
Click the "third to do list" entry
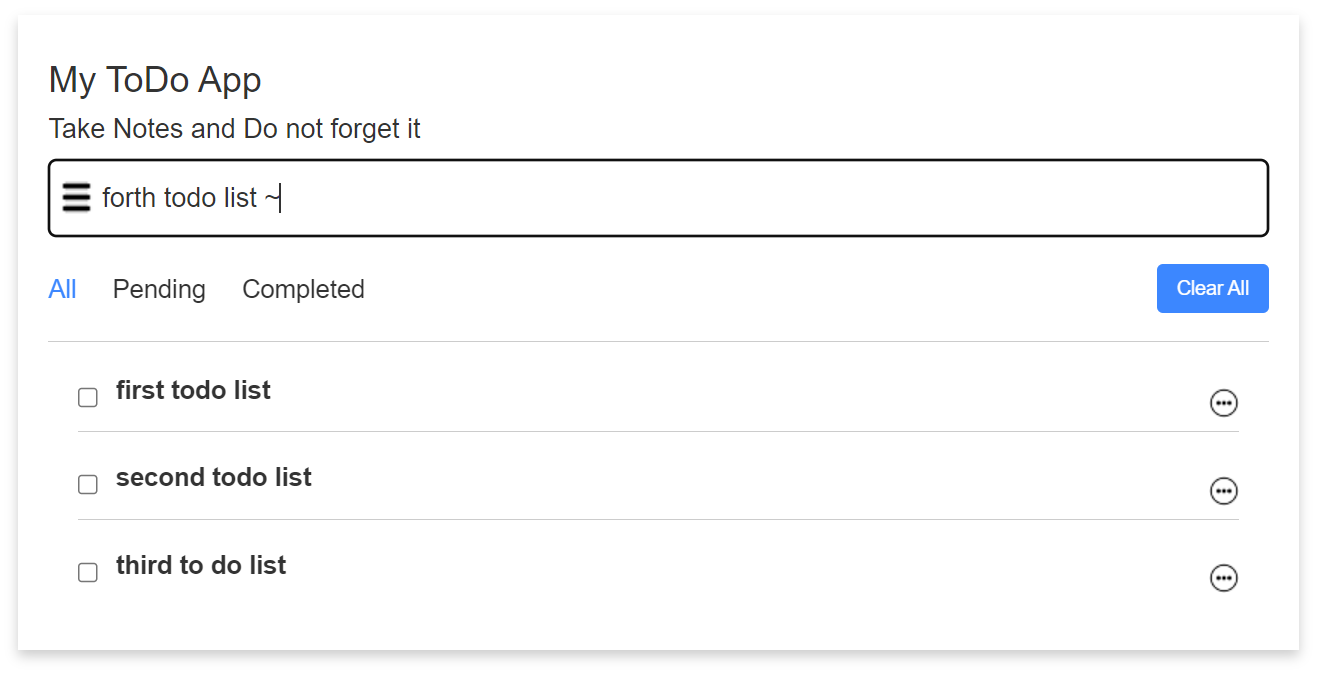click(200, 565)
